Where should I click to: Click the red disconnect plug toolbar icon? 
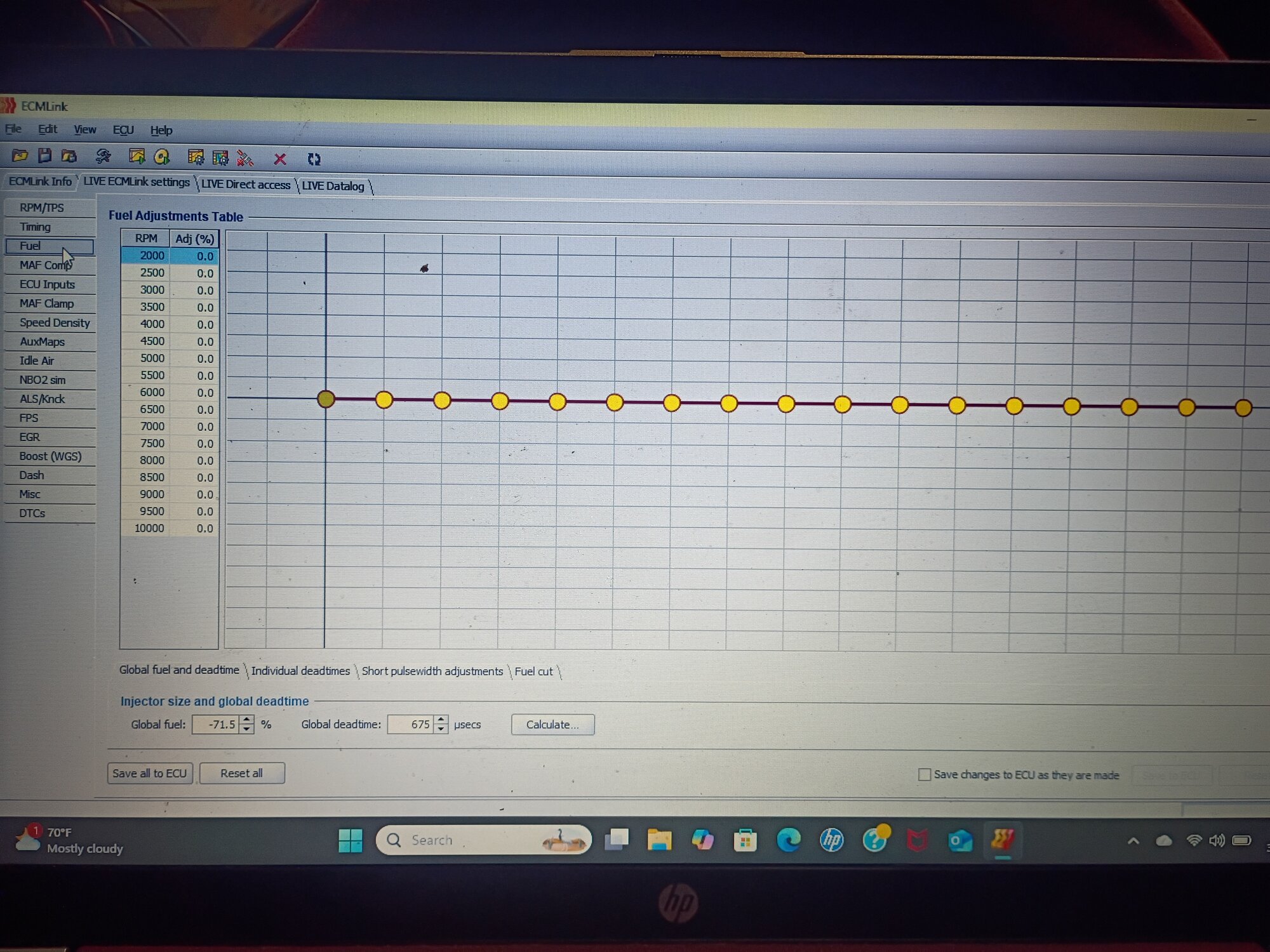pos(244,158)
